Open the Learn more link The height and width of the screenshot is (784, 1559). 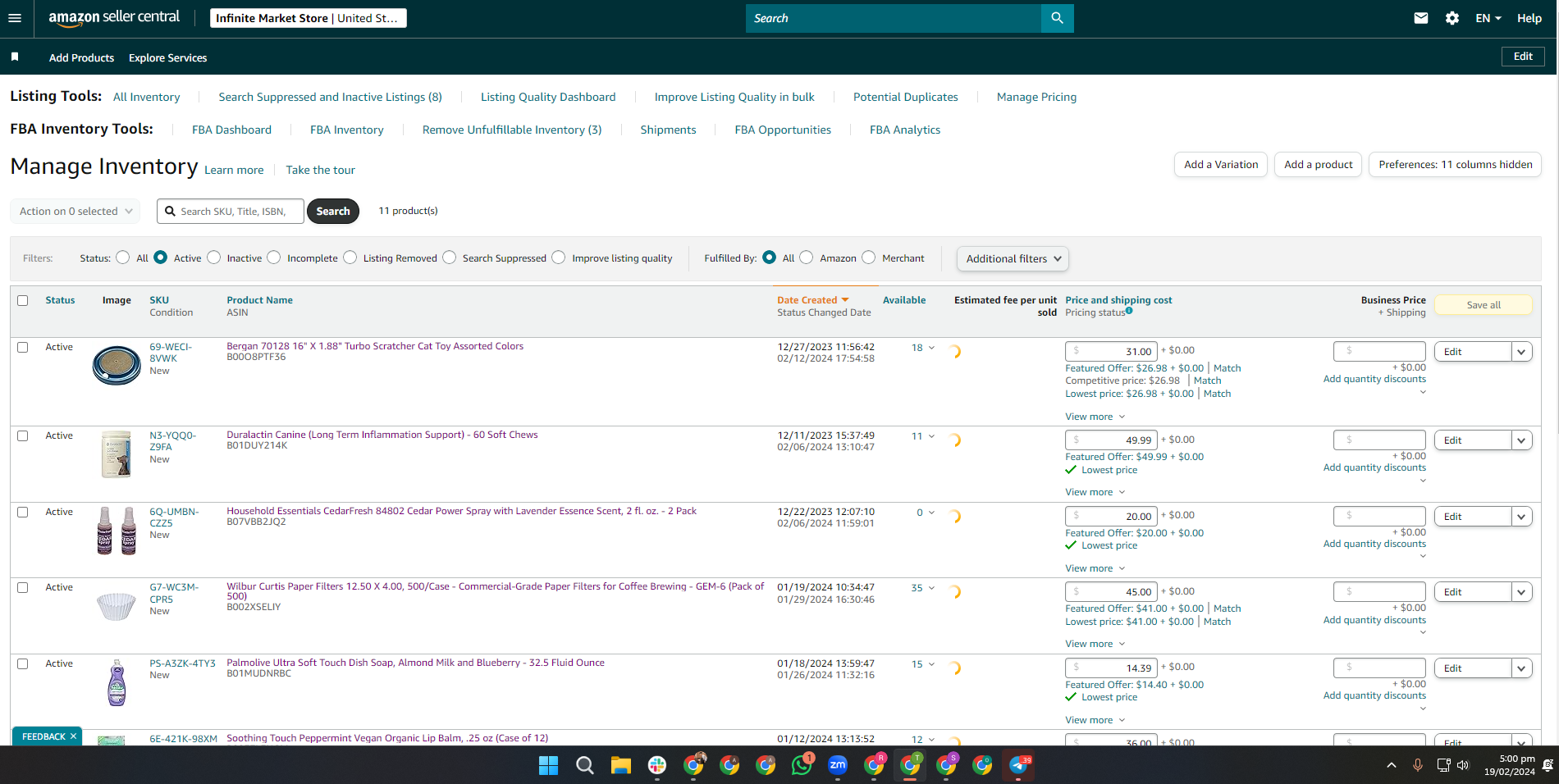point(234,170)
